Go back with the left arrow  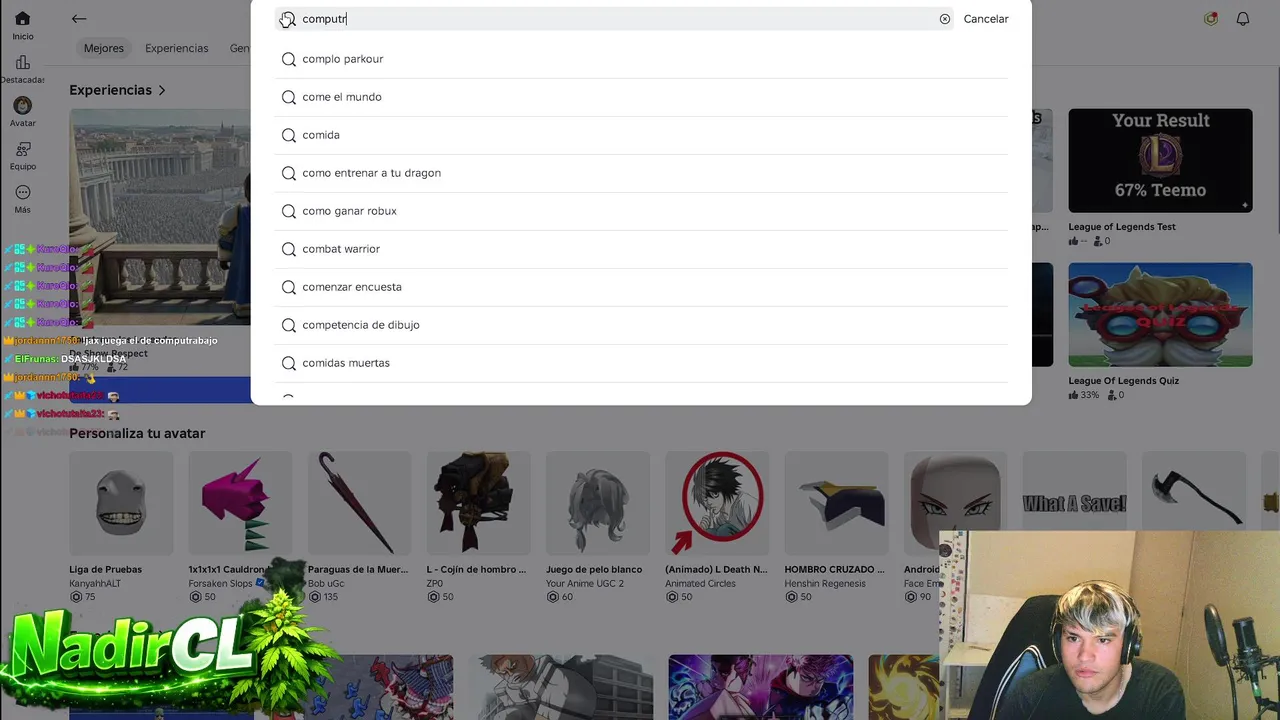point(79,19)
